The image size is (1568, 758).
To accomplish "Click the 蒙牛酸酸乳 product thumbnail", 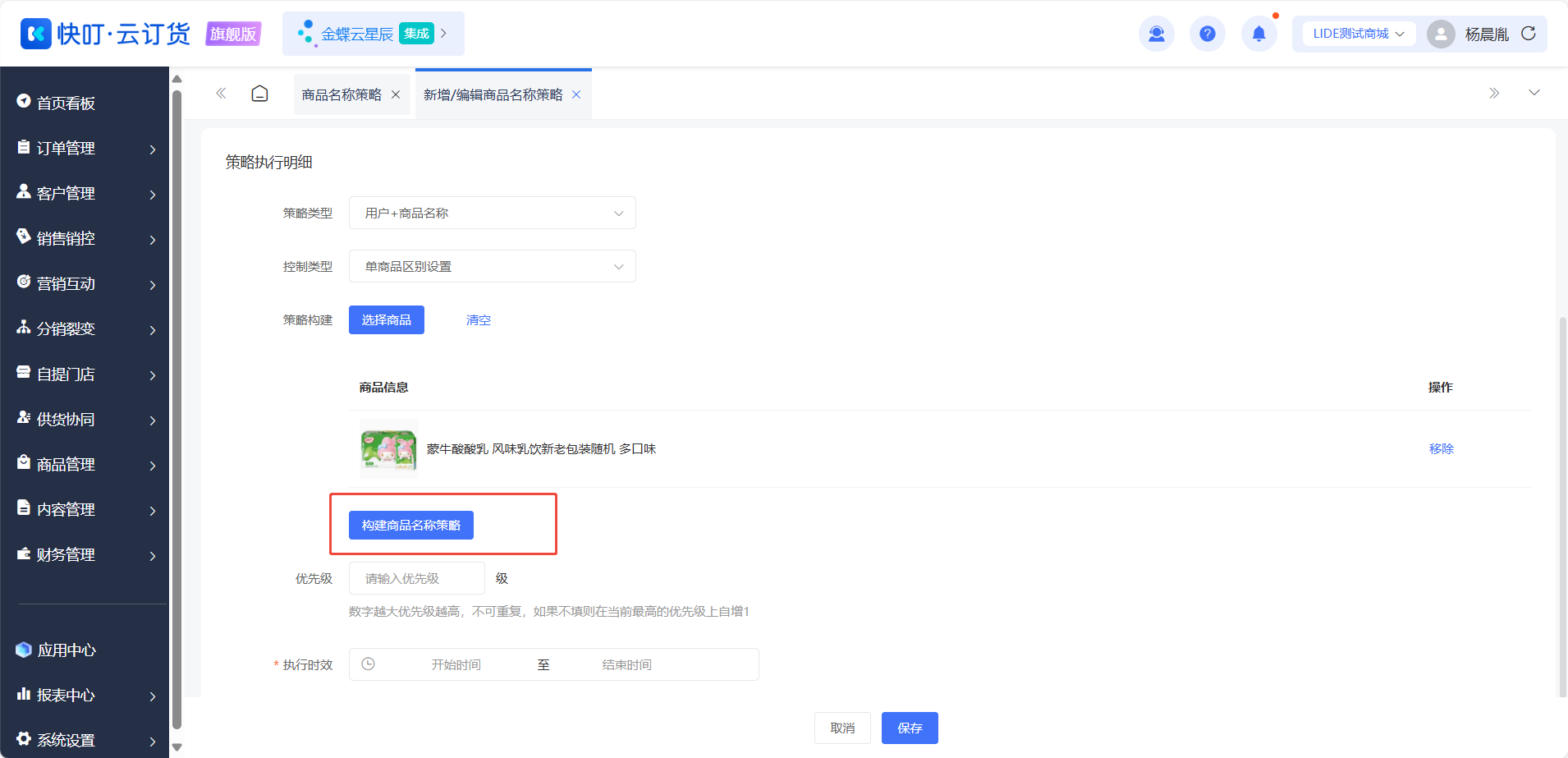I will pos(389,449).
